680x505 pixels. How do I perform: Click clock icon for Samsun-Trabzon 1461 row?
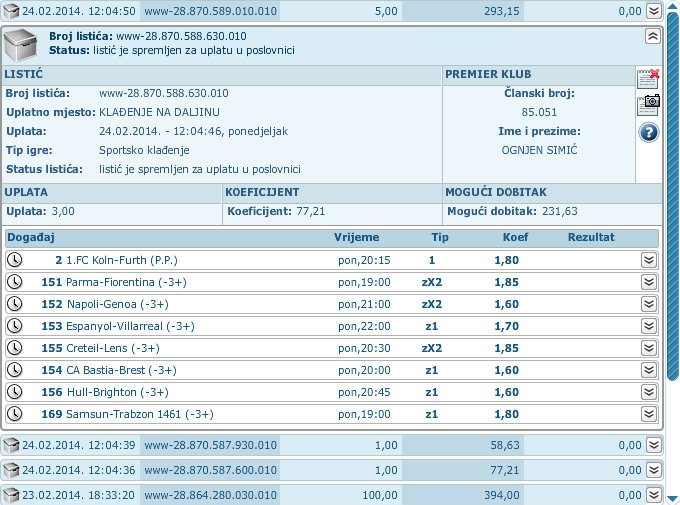point(15,414)
